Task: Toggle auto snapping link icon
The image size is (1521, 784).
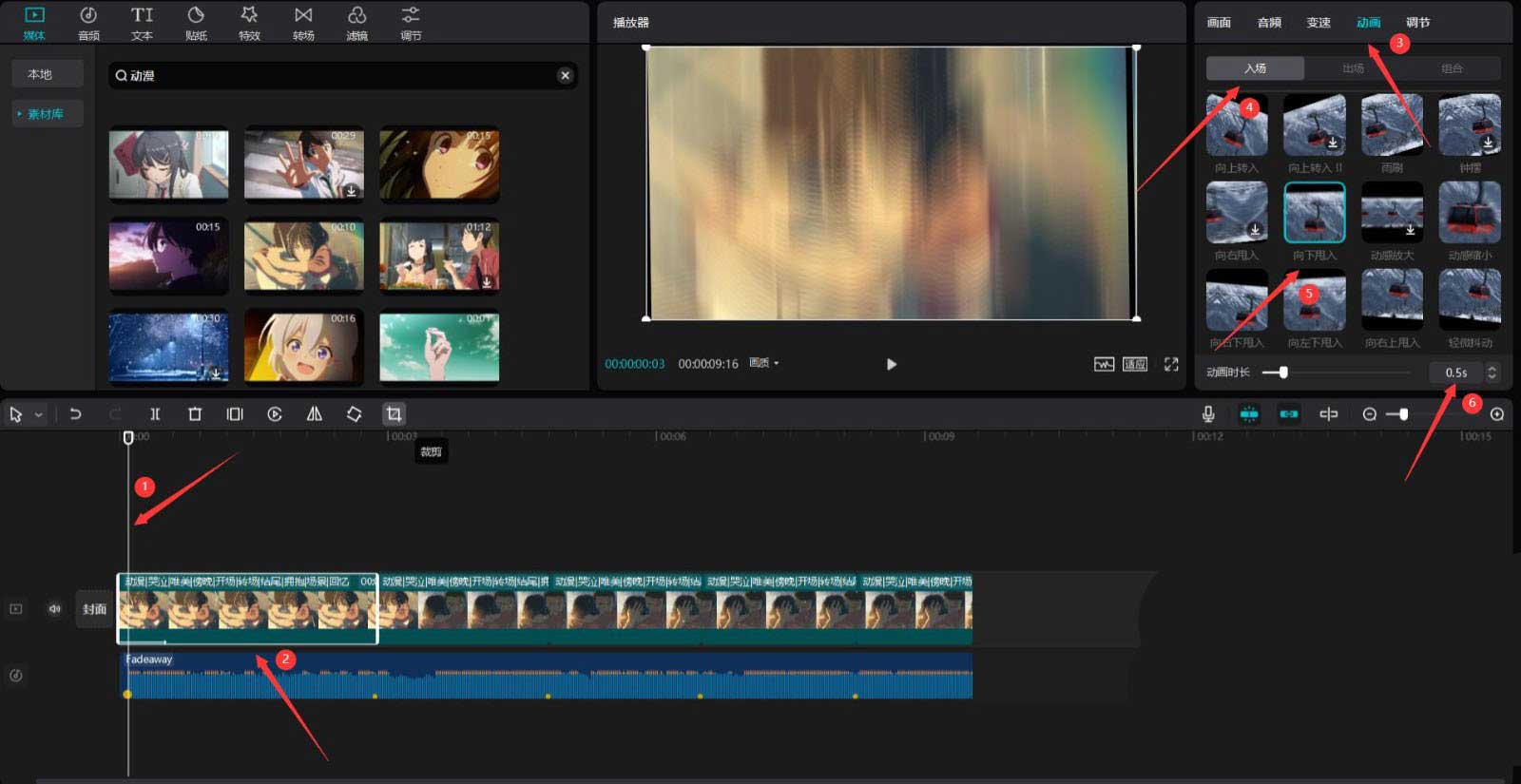Action: click(1289, 414)
